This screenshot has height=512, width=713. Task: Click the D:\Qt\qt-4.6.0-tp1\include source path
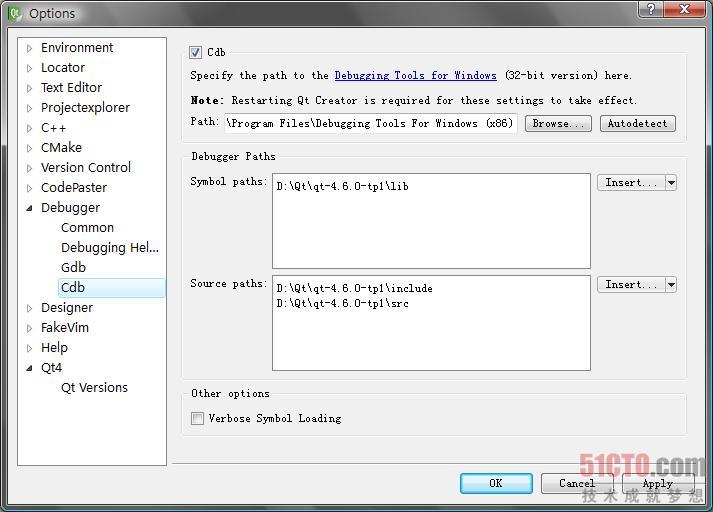coord(354,288)
